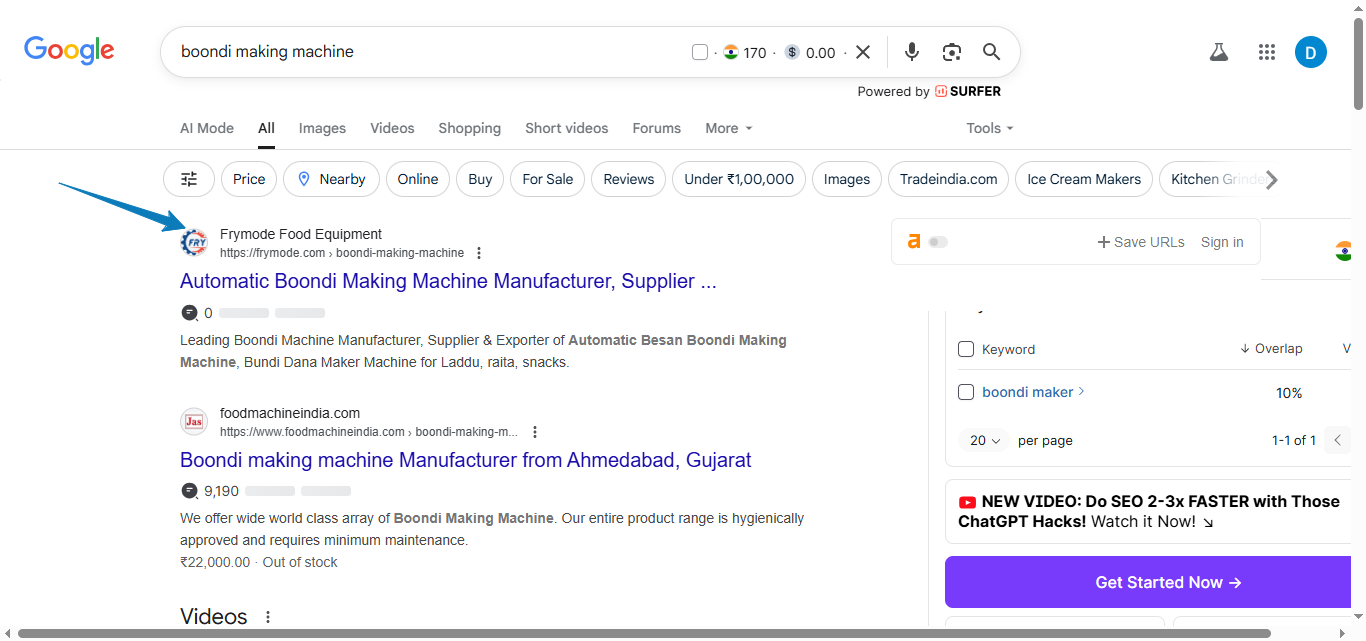Open Automatic Boondi Making Machine Manufacturer result
Image resolution: width=1366 pixels, height=641 pixels.
point(448,281)
